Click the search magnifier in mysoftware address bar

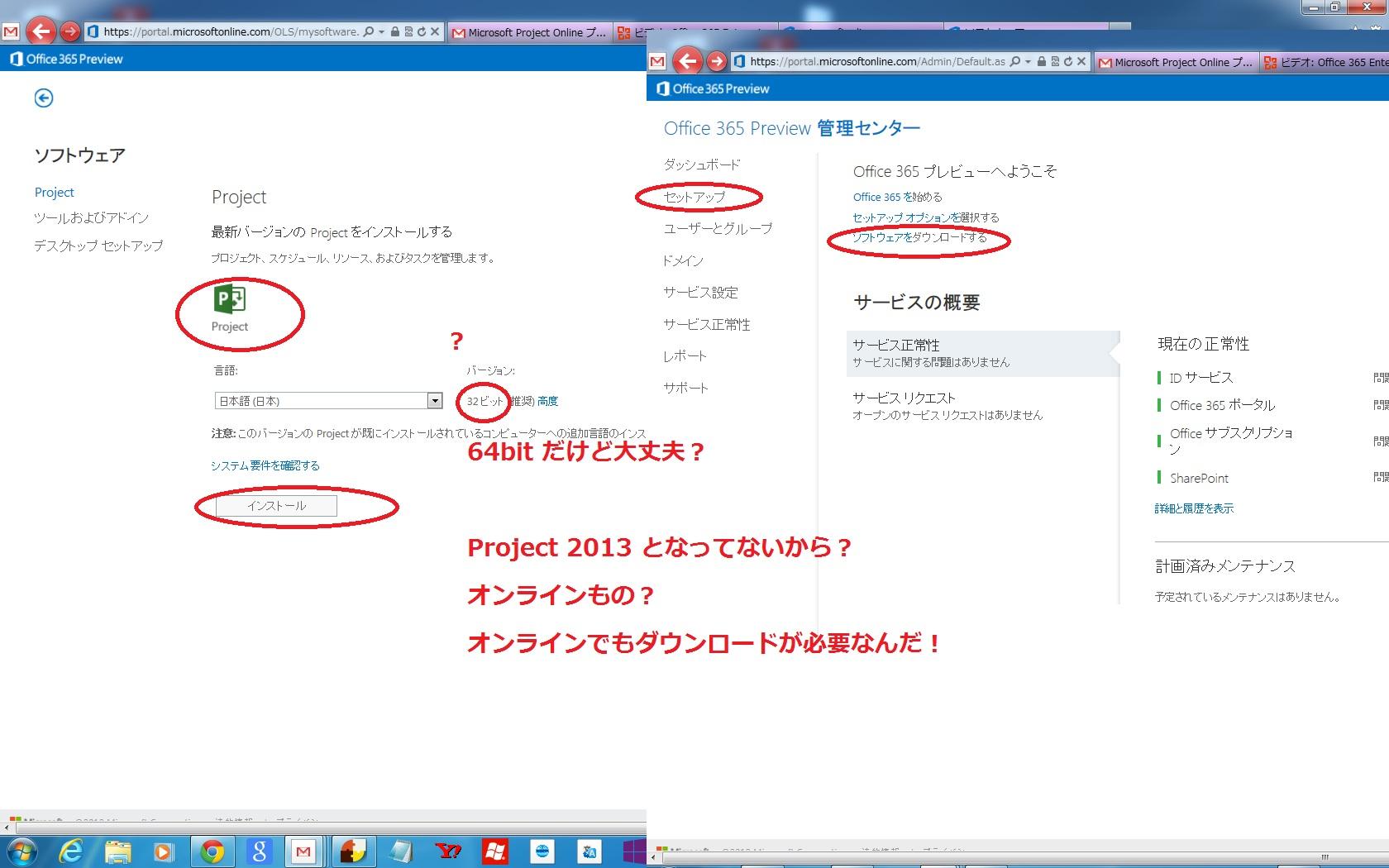[x=369, y=32]
